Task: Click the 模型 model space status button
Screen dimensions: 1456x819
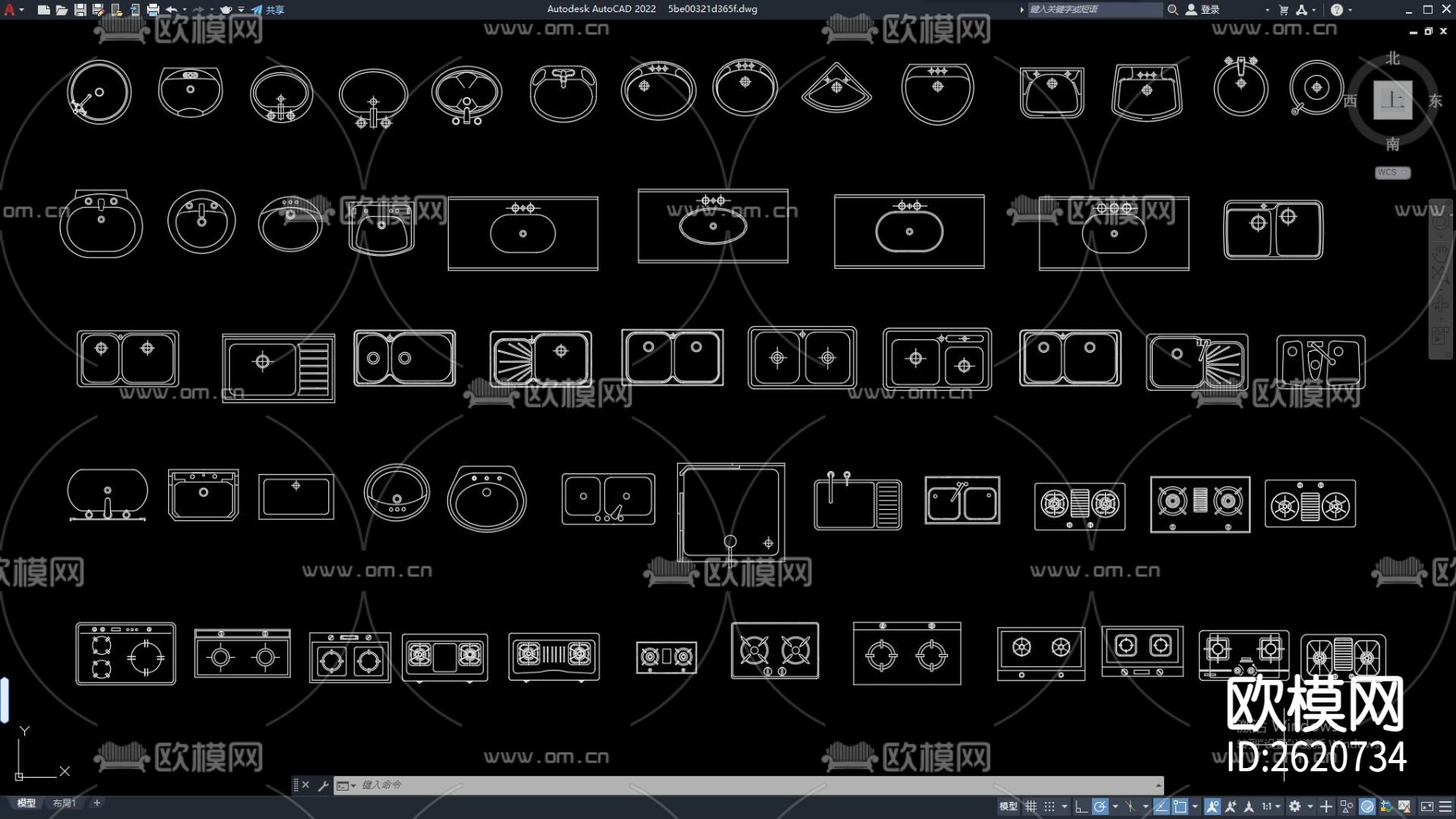Action: (1008, 806)
